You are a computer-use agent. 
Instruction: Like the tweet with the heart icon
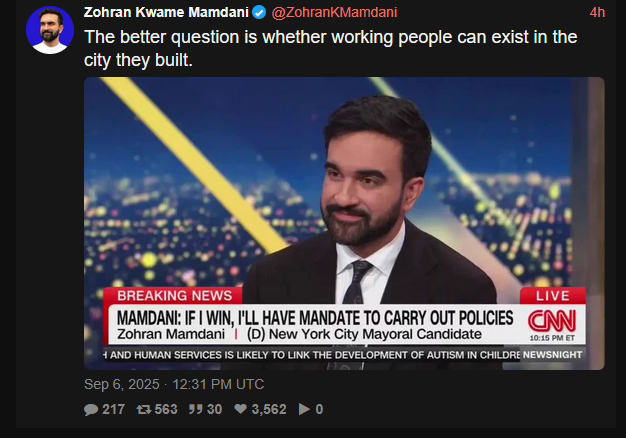240,409
